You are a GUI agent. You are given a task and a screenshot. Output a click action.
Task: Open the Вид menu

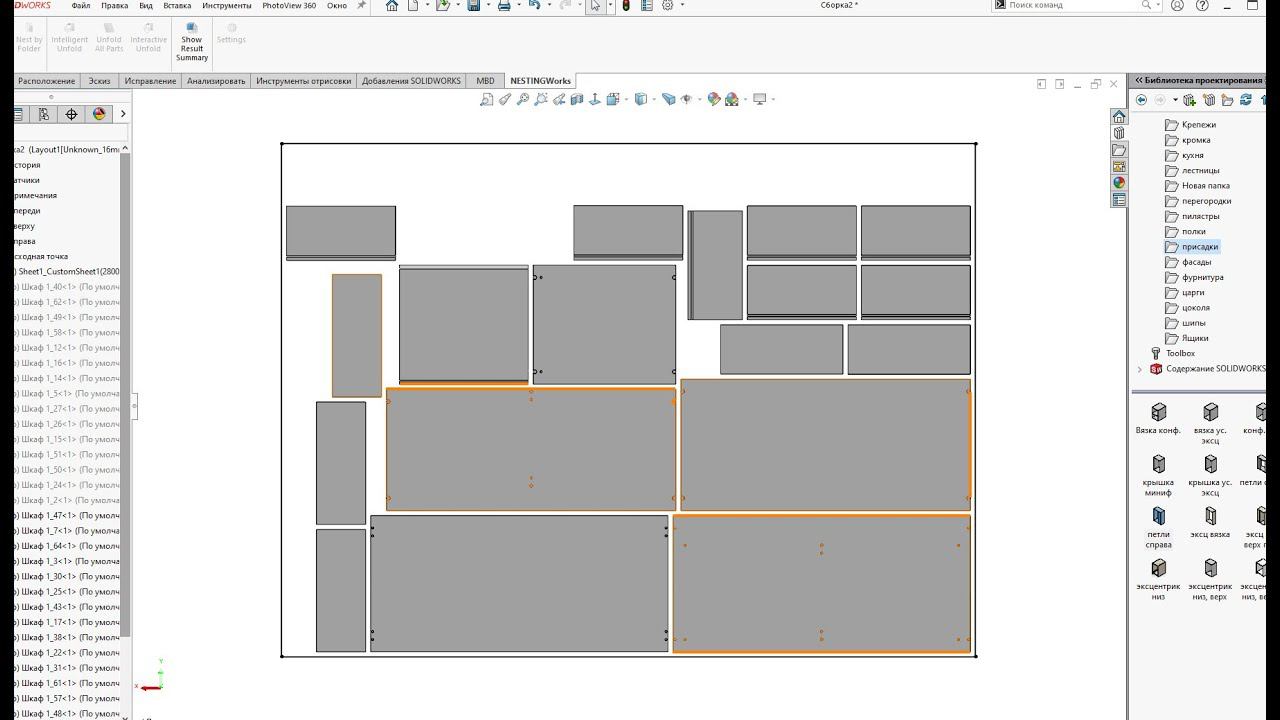point(146,5)
